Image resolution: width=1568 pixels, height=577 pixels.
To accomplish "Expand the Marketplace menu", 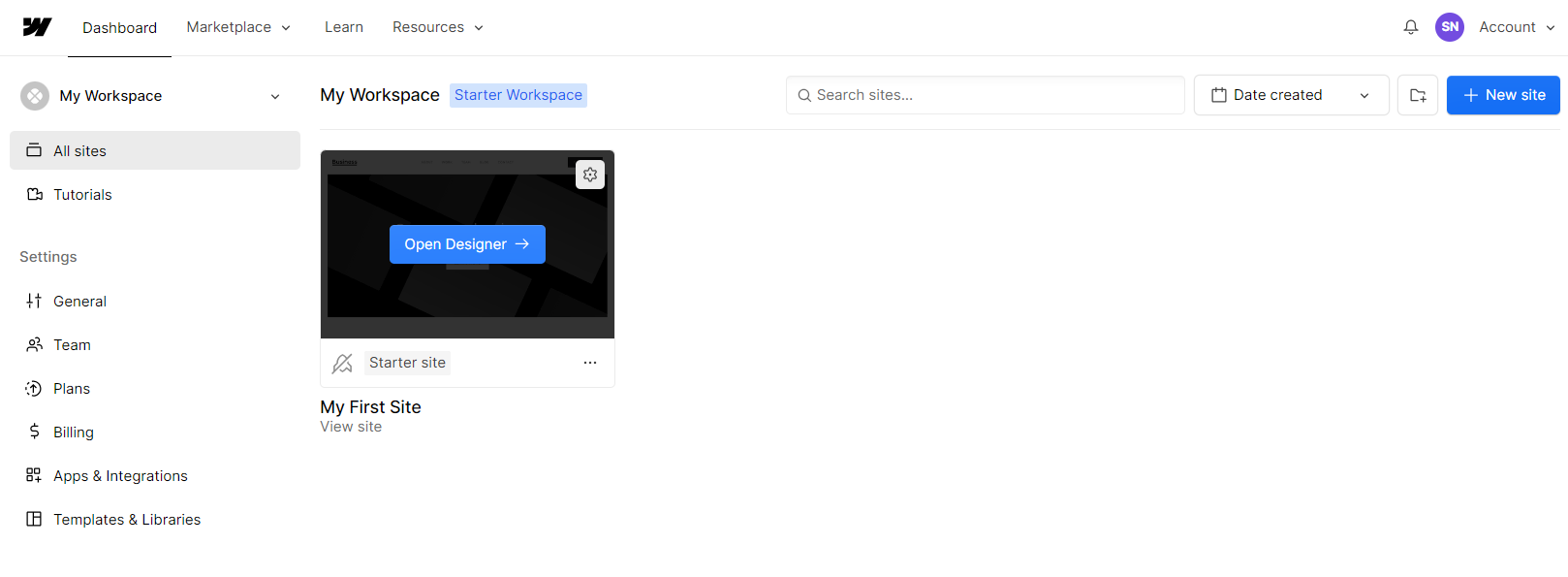I will pos(238,27).
